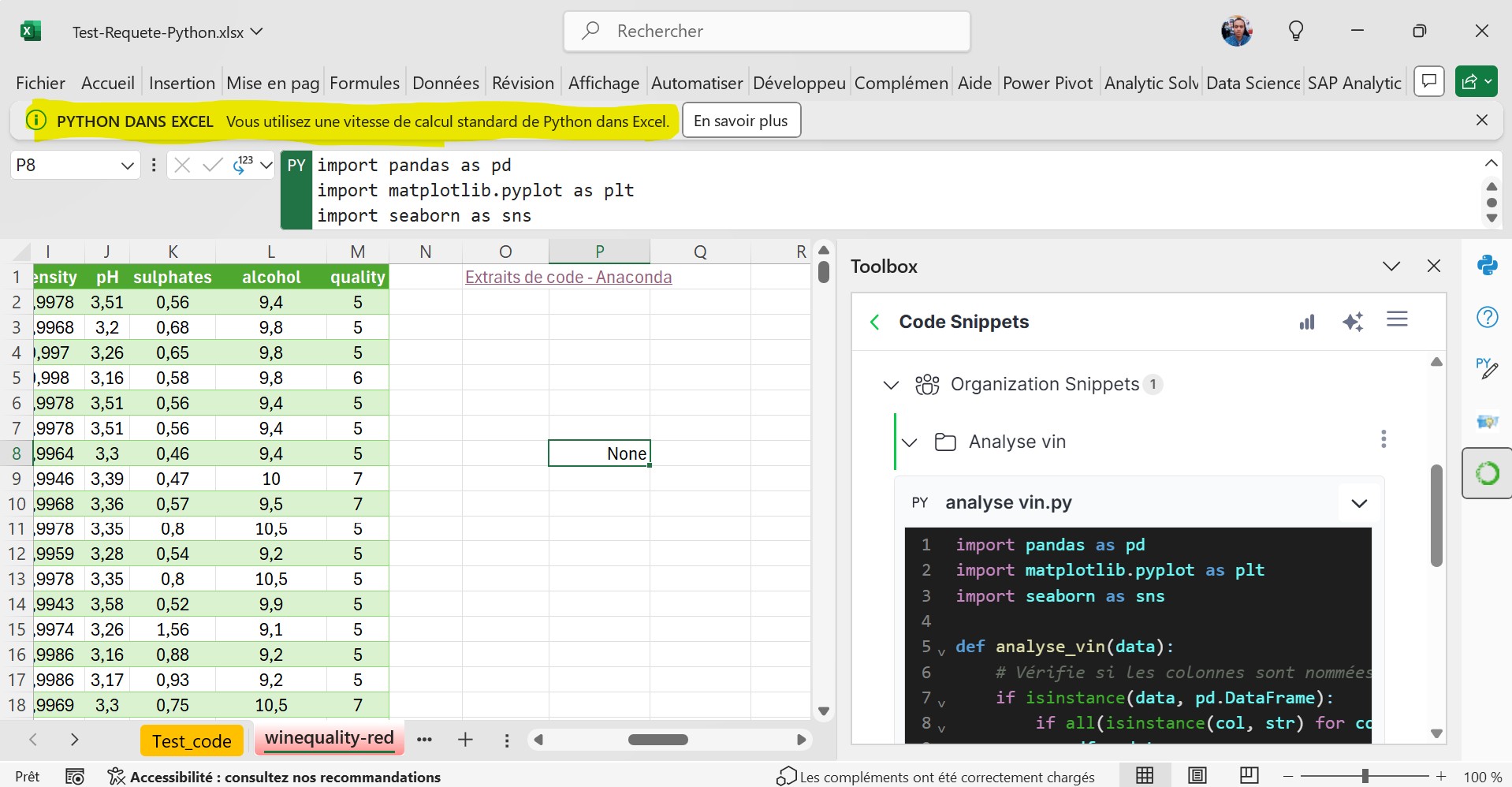Open the Power Pivot tab
The image size is (1512, 787).
coord(1048,83)
